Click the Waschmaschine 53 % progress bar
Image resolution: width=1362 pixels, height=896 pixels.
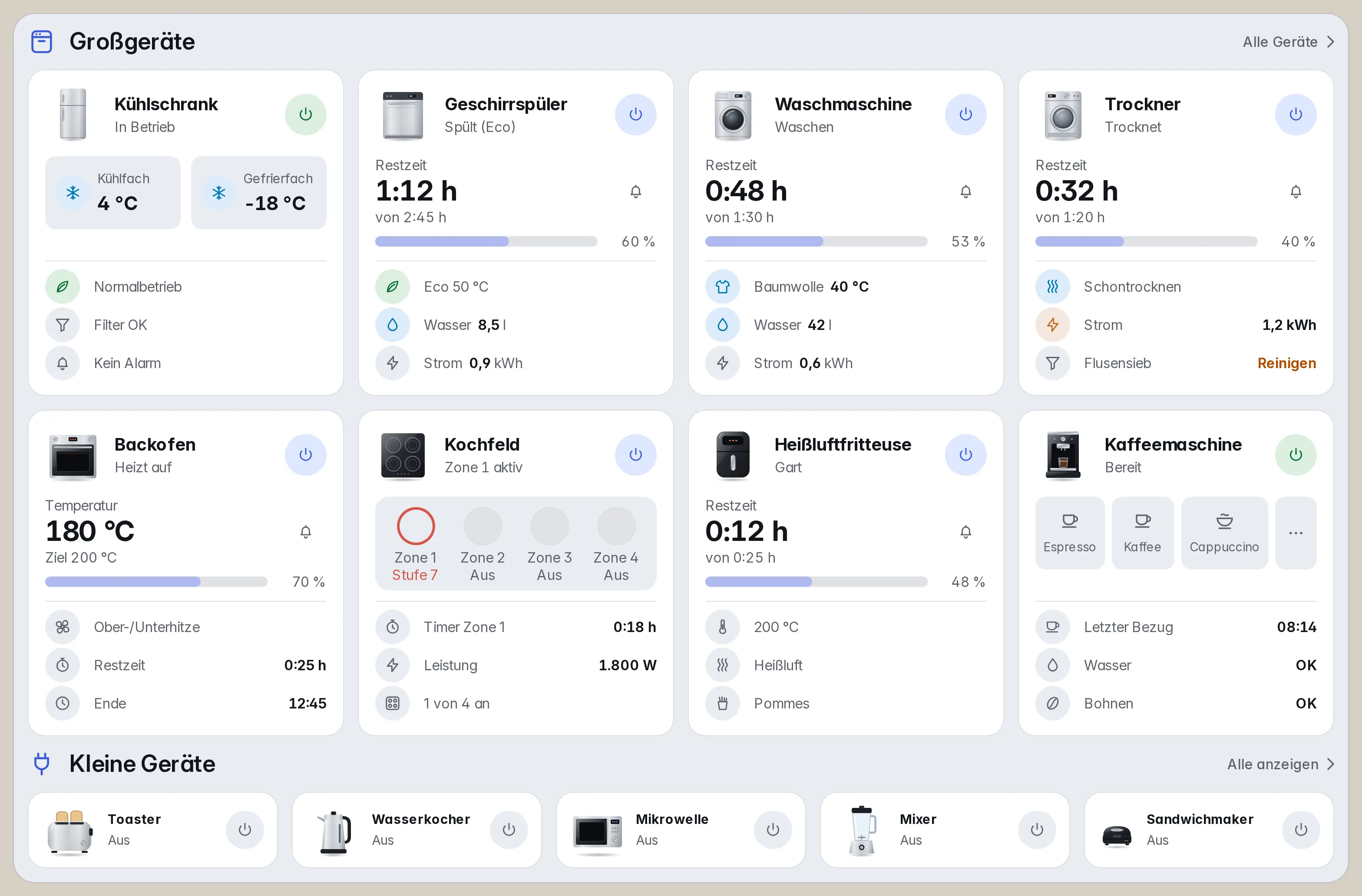pos(816,241)
